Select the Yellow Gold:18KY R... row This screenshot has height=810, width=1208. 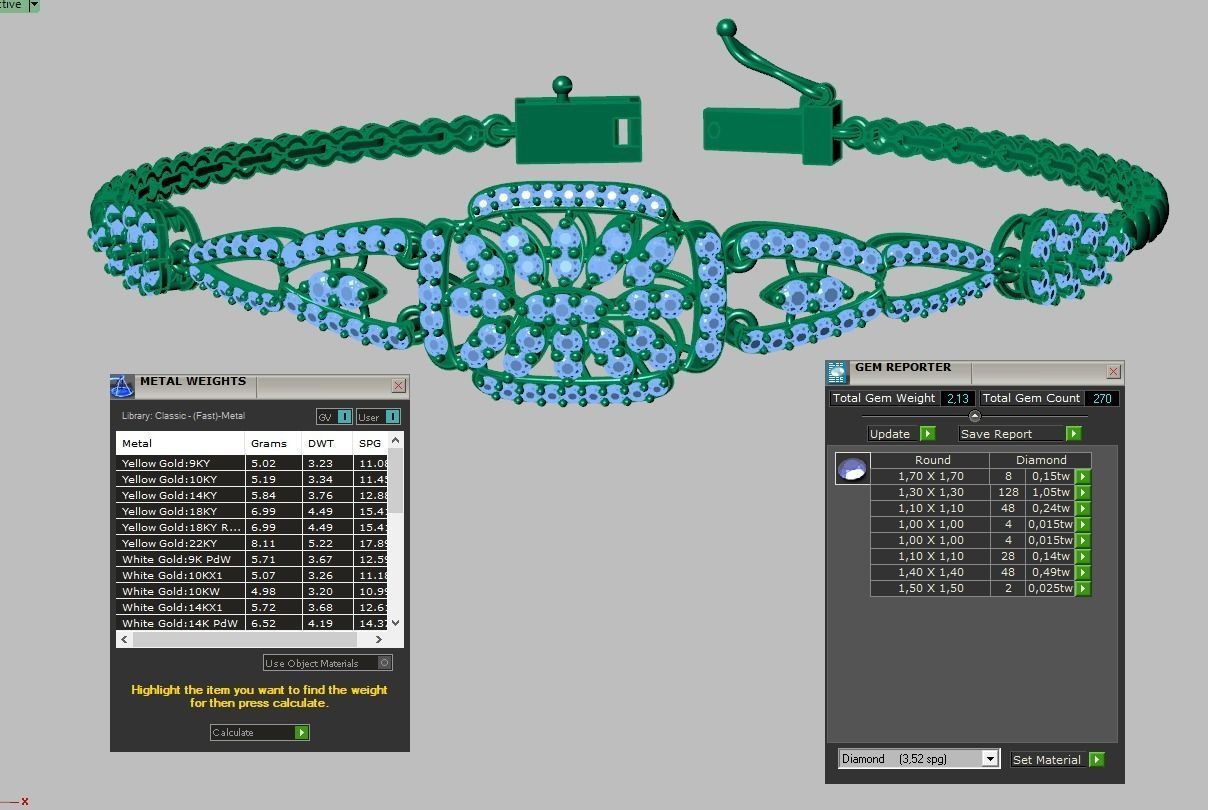[252, 527]
